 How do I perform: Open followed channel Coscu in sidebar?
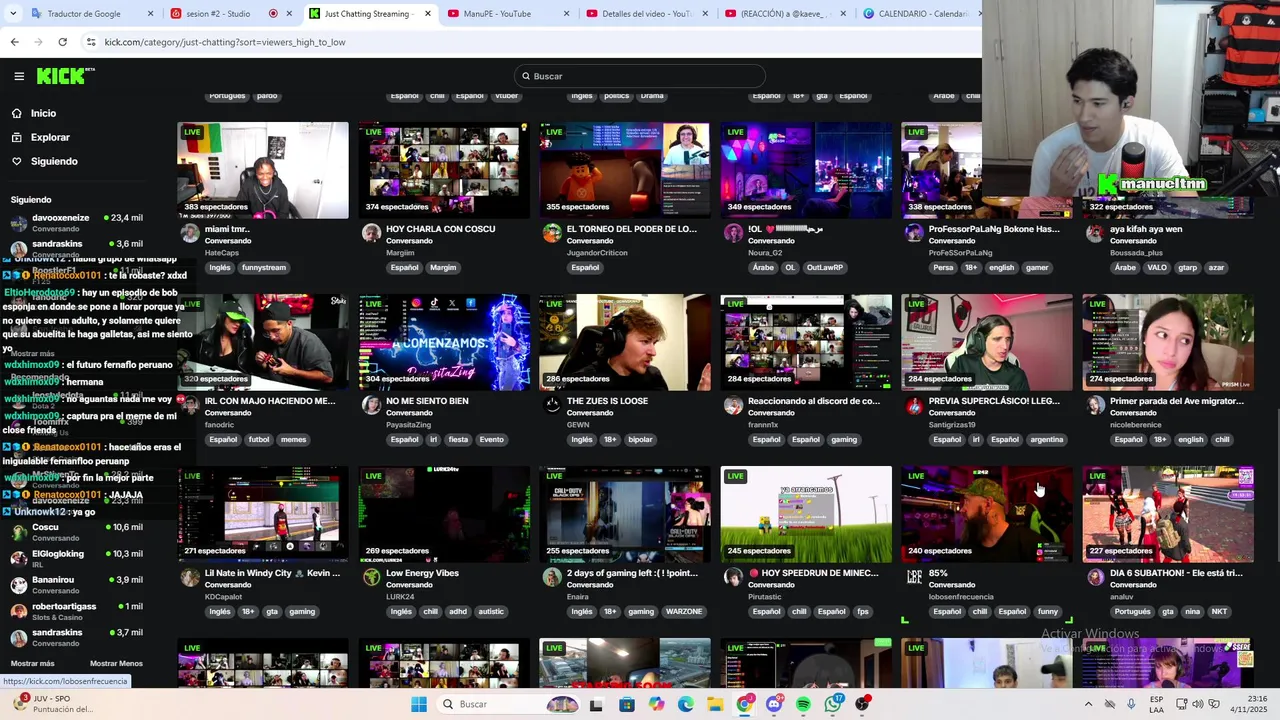pos(77,532)
